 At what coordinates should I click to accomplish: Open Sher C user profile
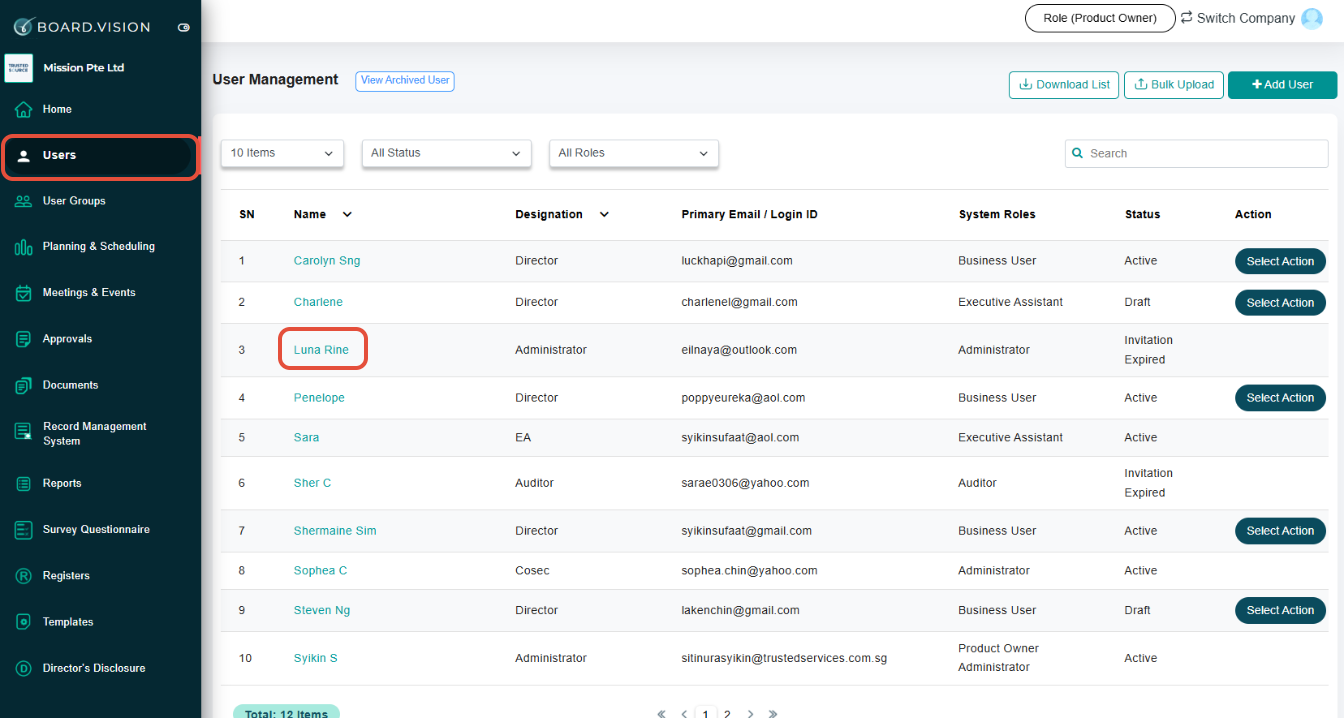point(312,483)
